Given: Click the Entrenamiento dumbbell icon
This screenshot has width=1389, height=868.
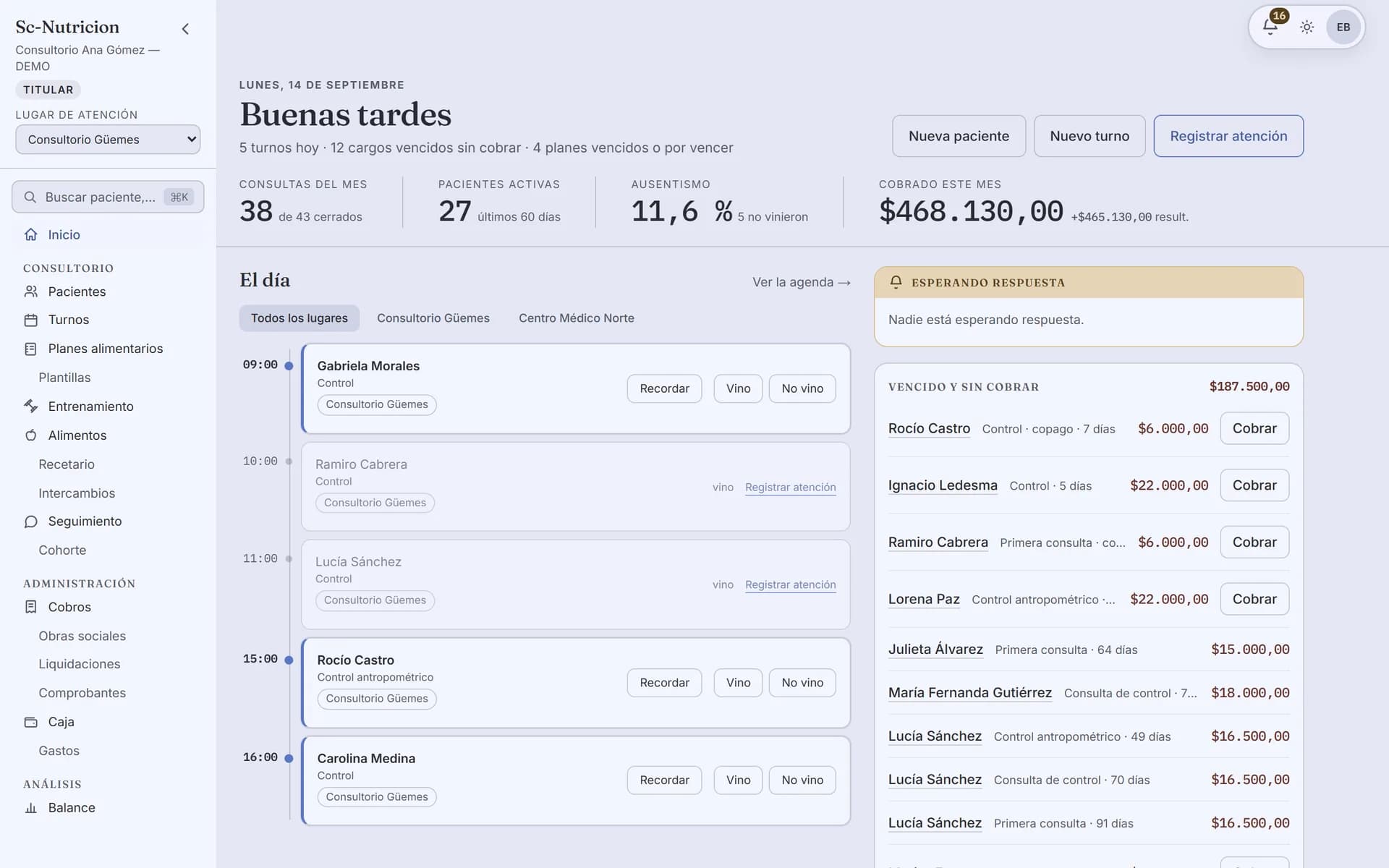Looking at the screenshot, I should click(30, 406).
